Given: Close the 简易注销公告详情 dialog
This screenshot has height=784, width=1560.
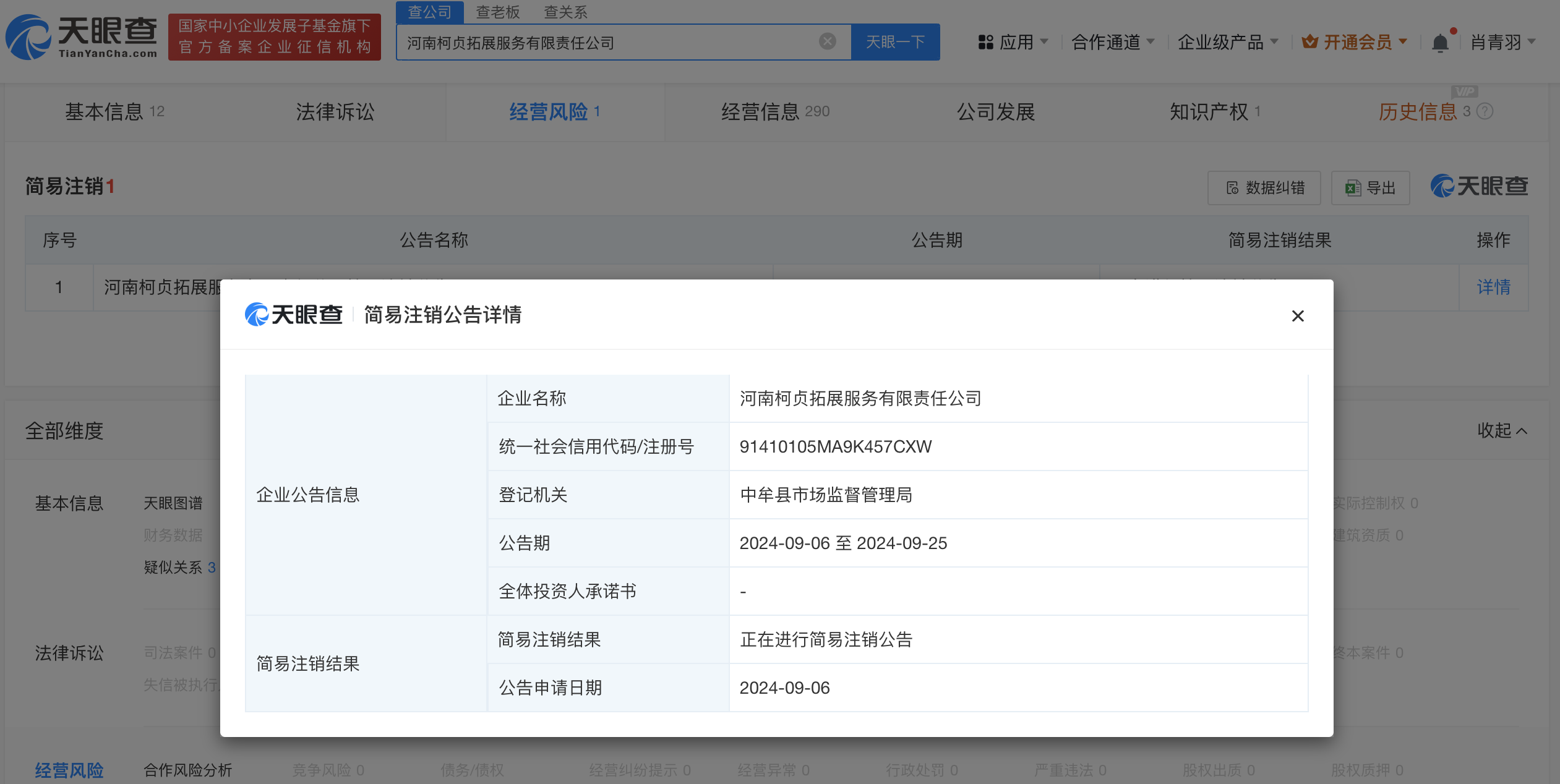Looking at the screenshot, I should 1298,316.
